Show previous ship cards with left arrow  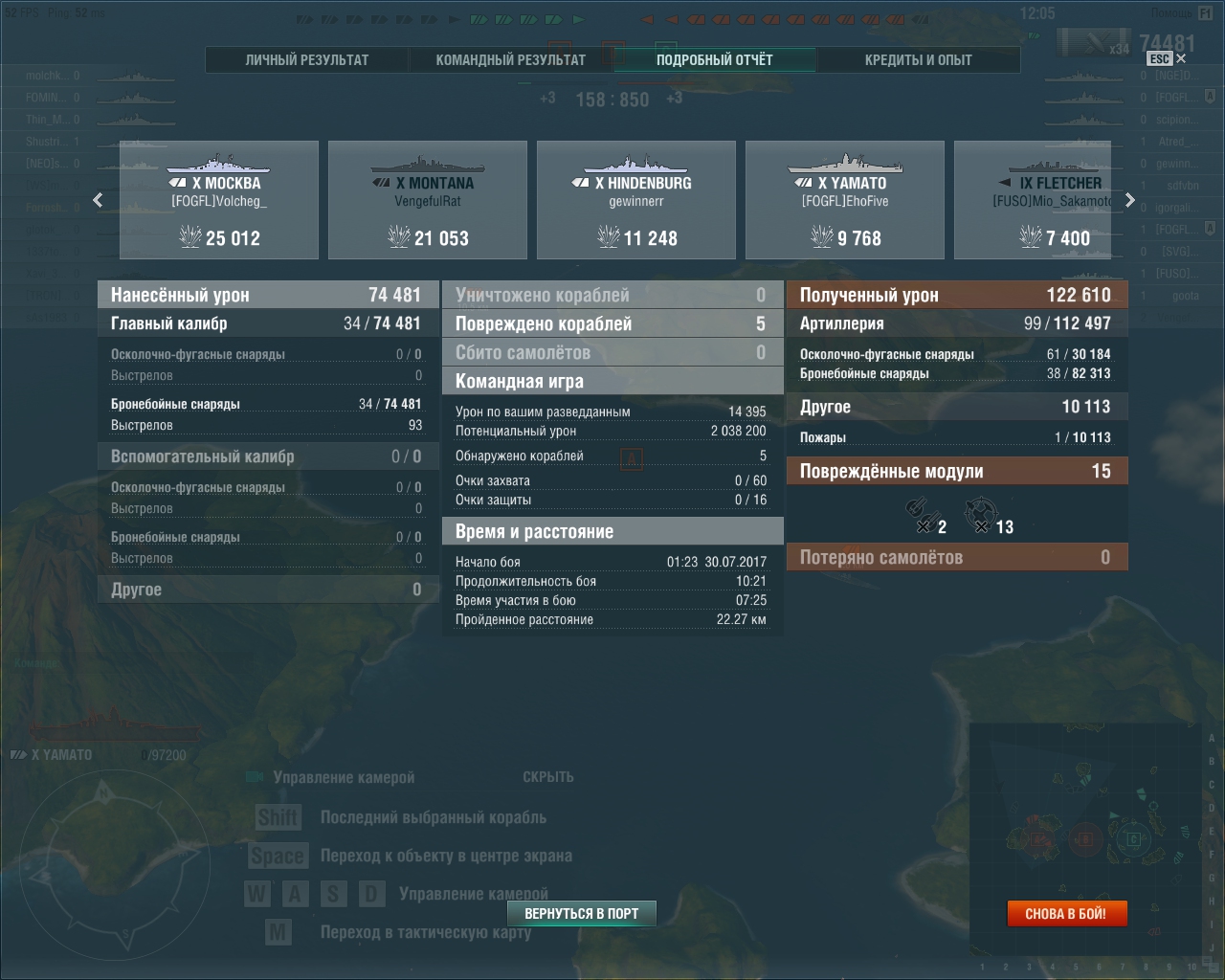pos(98,200)
